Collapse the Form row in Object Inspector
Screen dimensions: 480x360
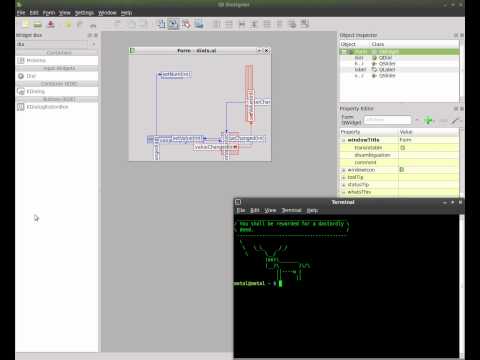345,52
